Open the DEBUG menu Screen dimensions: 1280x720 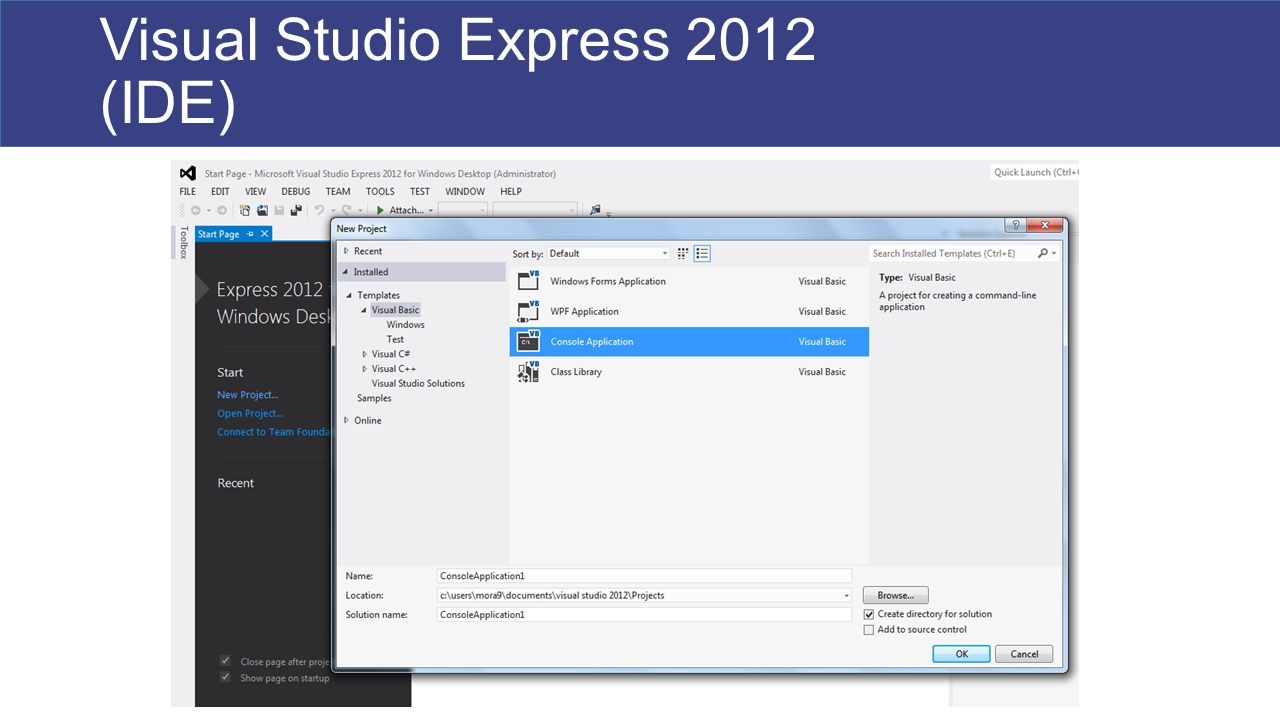(296, 191)
